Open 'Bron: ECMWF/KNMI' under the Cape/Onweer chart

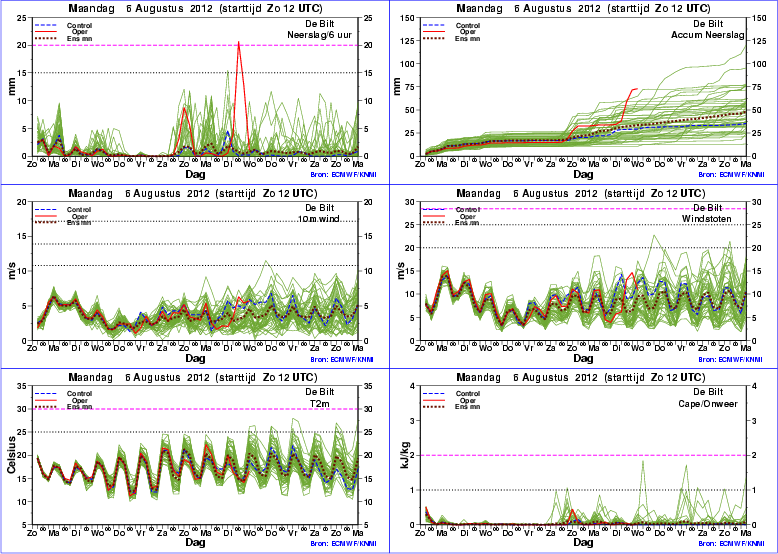[732, 544]
